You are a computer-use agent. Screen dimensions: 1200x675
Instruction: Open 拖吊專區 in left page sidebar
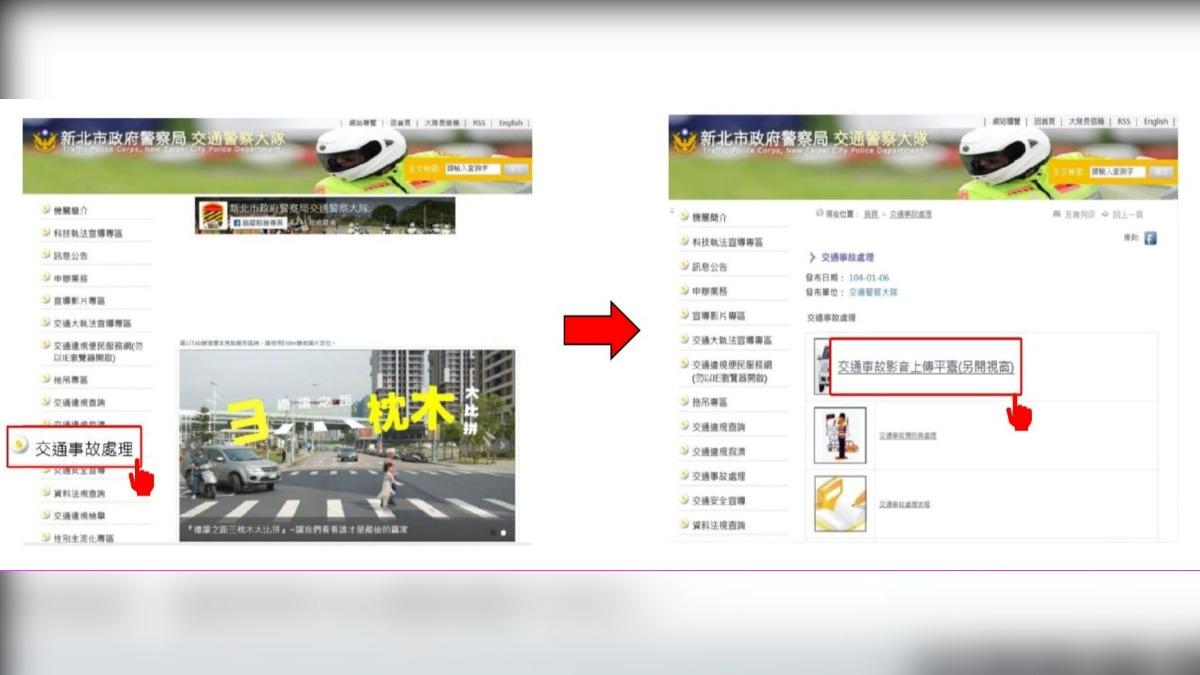click(x=71, y=380)
